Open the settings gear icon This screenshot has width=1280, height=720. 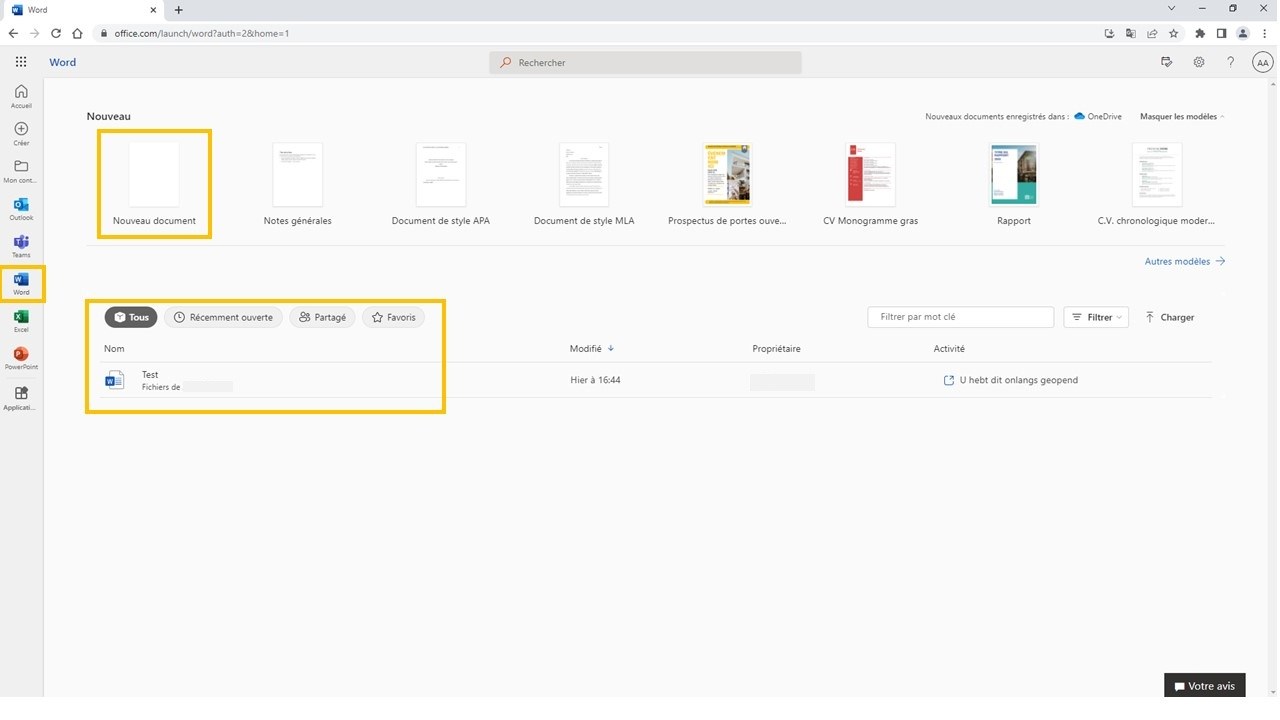pyautogui.click(x=1199, y=62)
